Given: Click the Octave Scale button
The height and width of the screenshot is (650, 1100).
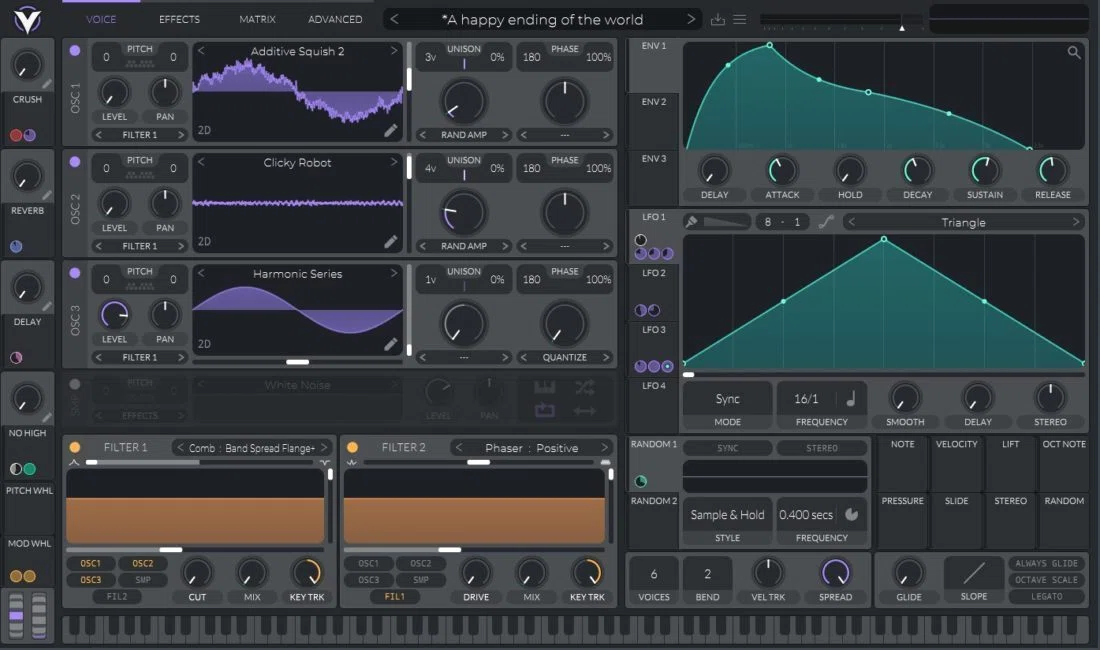Looking at the screenshot, I should click(1047, 580).
